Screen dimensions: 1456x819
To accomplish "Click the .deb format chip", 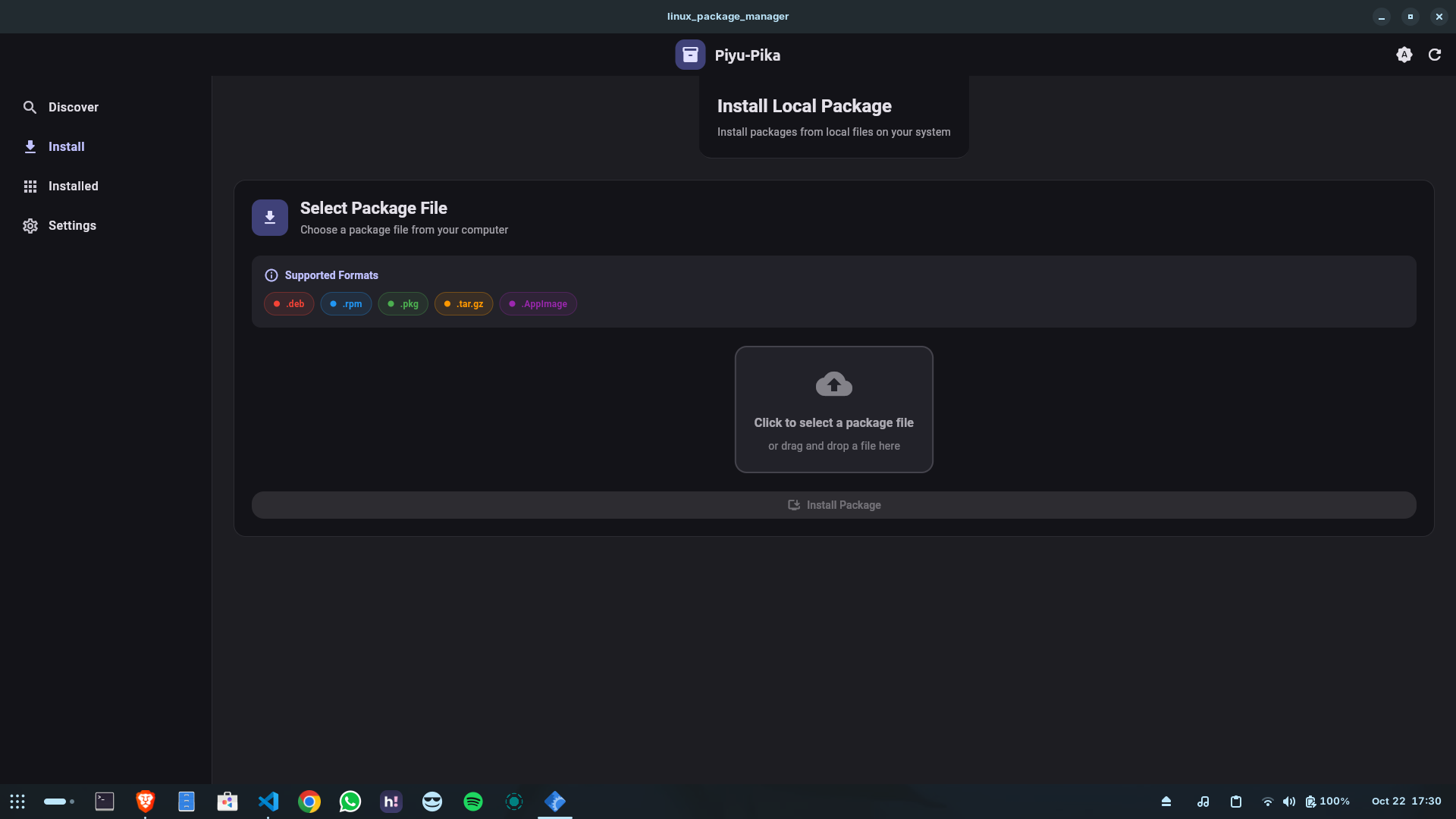I will 289,304.
